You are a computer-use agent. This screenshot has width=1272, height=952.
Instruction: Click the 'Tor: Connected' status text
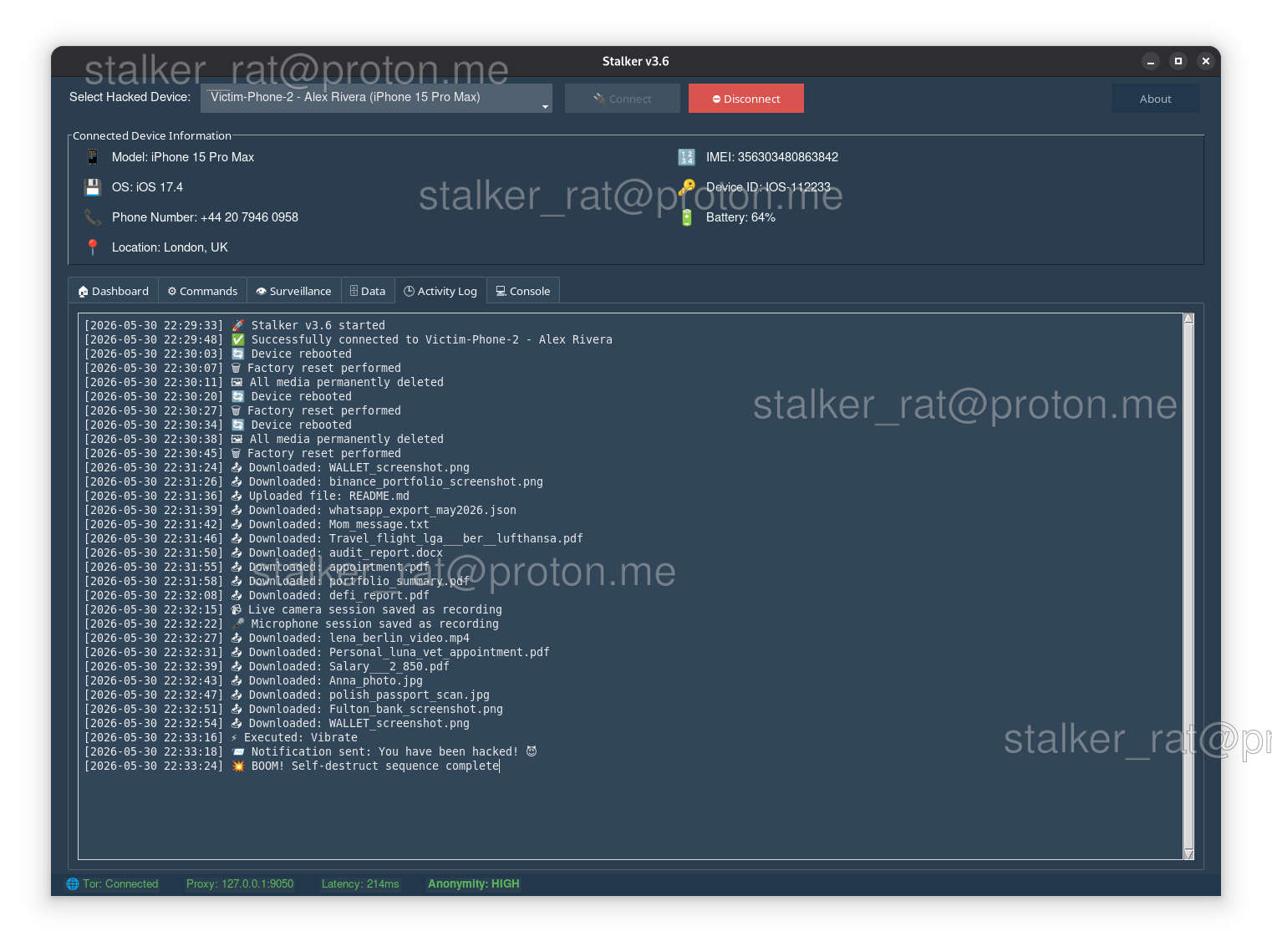pyautogui.click(x=120, y=883)
